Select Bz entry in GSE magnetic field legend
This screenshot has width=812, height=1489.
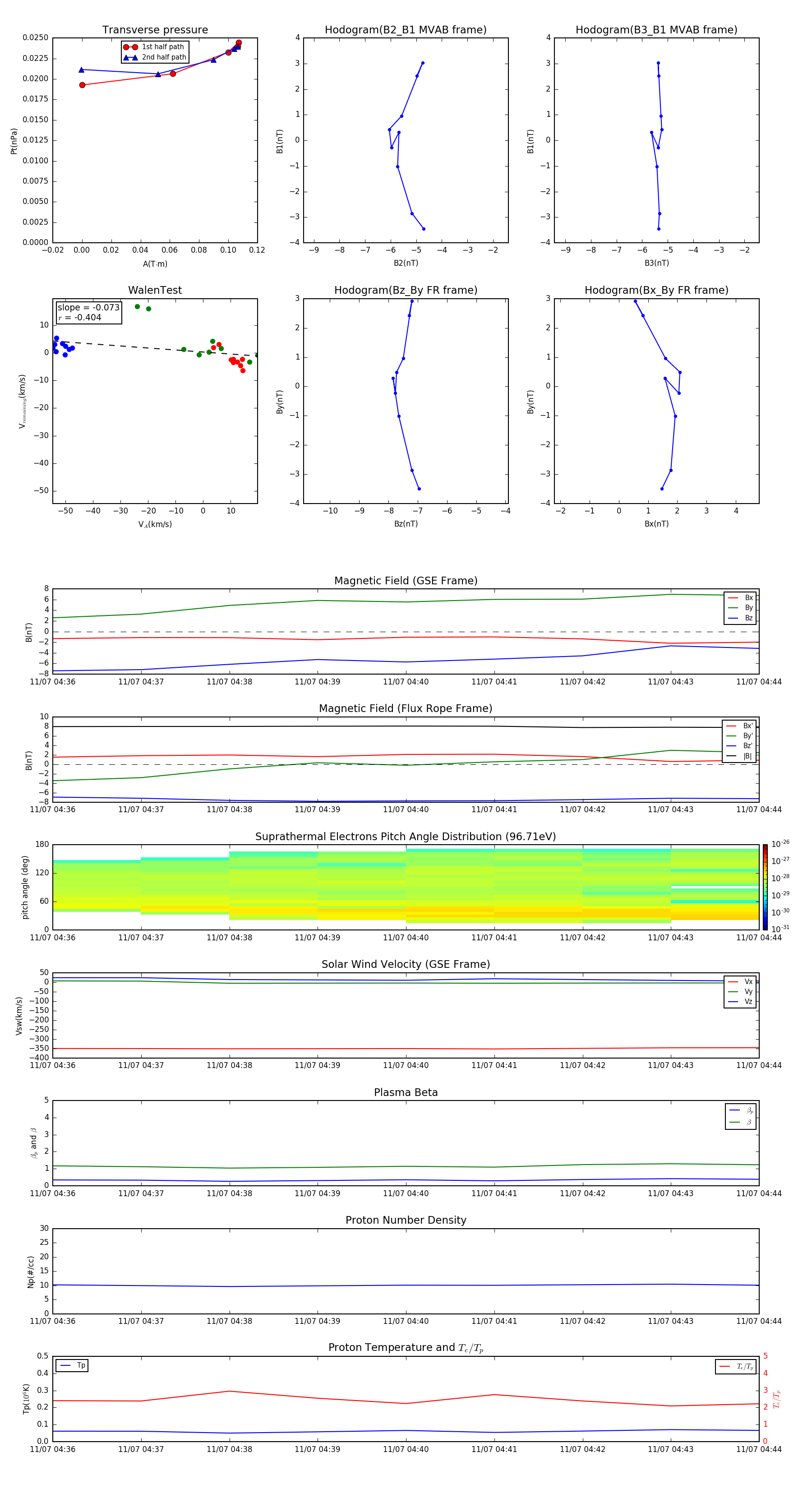point(740,619)
